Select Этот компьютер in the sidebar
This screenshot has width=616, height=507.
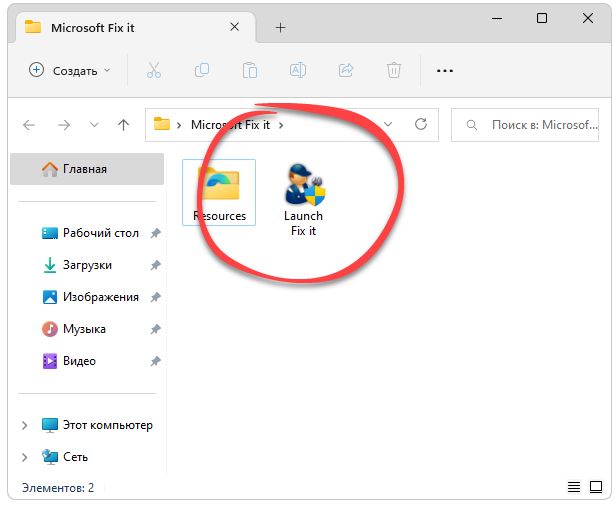(97, 425)
